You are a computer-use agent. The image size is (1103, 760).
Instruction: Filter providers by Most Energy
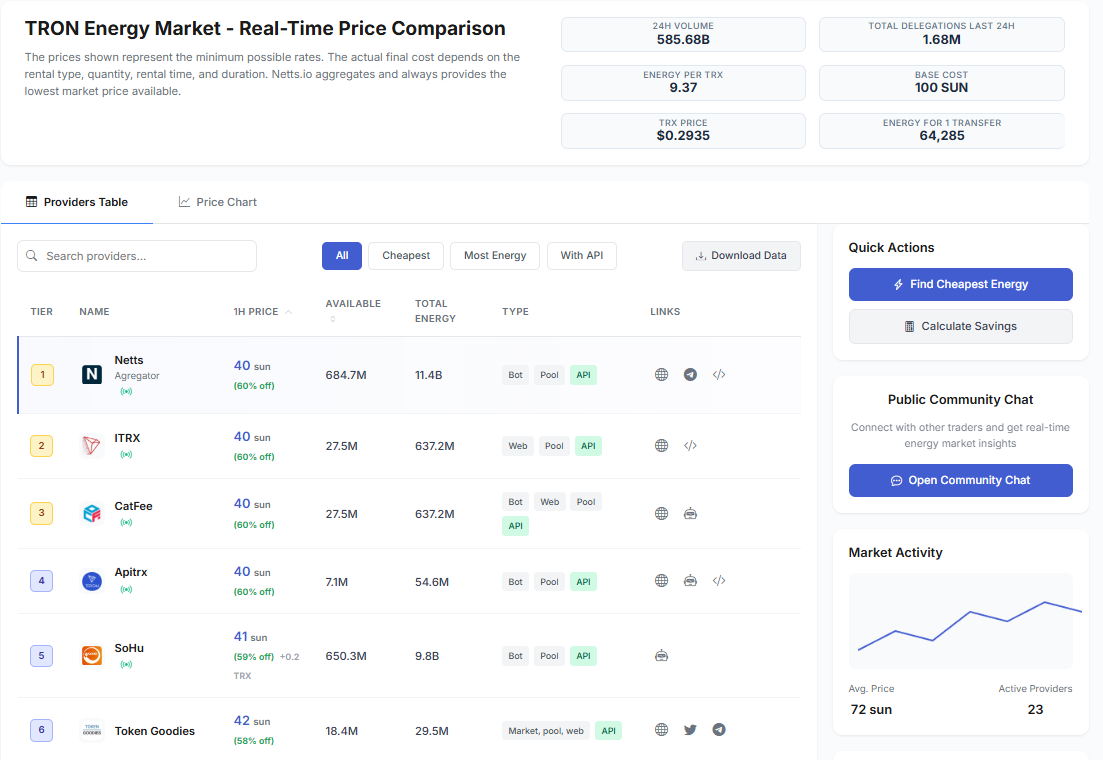(x=495, y=256)
